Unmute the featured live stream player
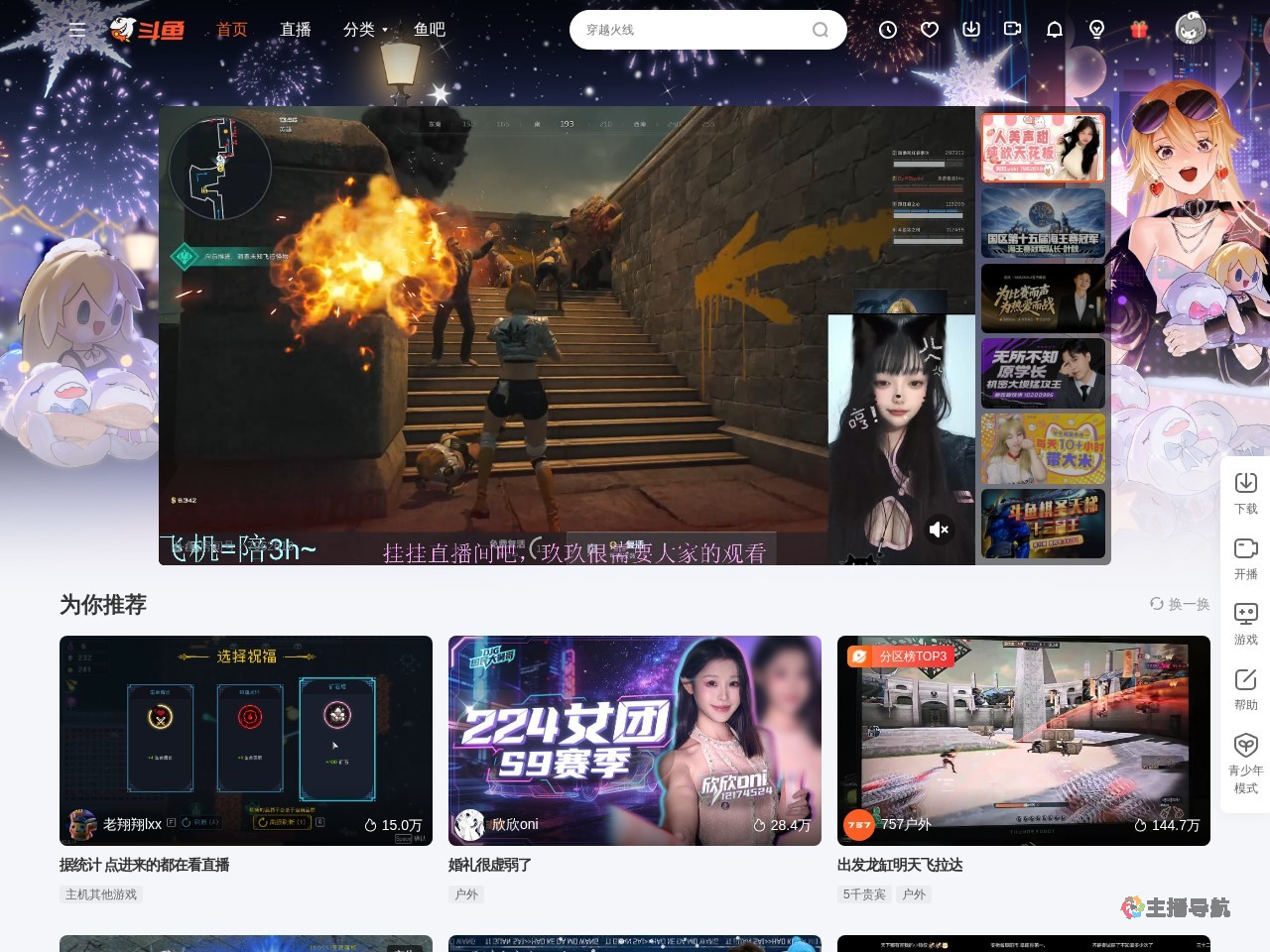This screenshot has width=1270, height=952. pyautogui.click(x=939, y=530)
